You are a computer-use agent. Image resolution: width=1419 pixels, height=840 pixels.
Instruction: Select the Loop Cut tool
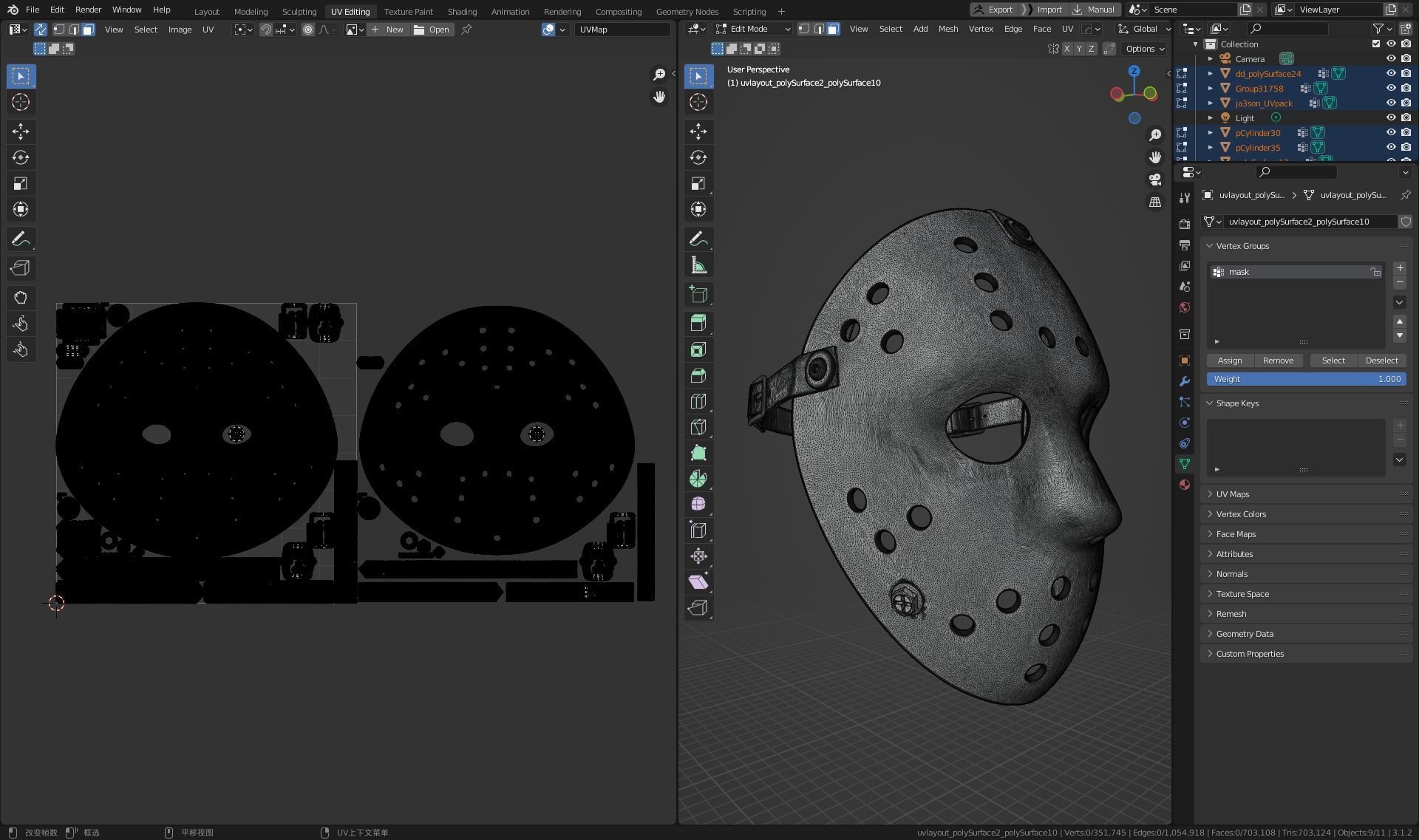[x=698, y=401]
